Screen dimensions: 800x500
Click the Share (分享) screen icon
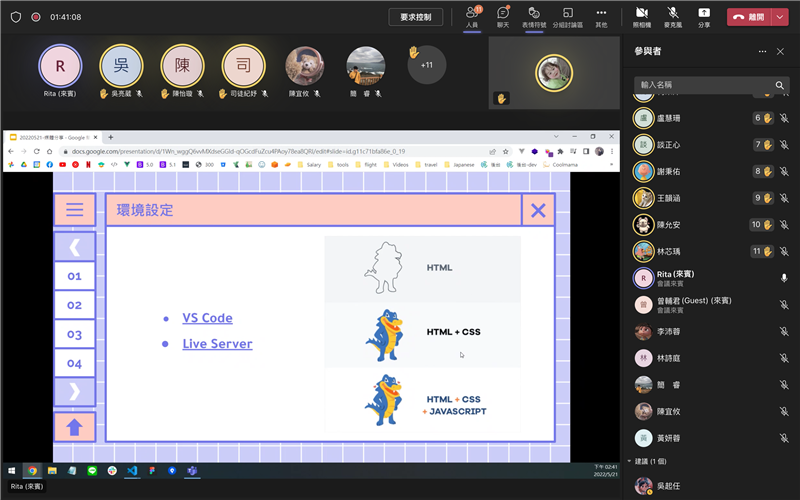tap(704, 16)
